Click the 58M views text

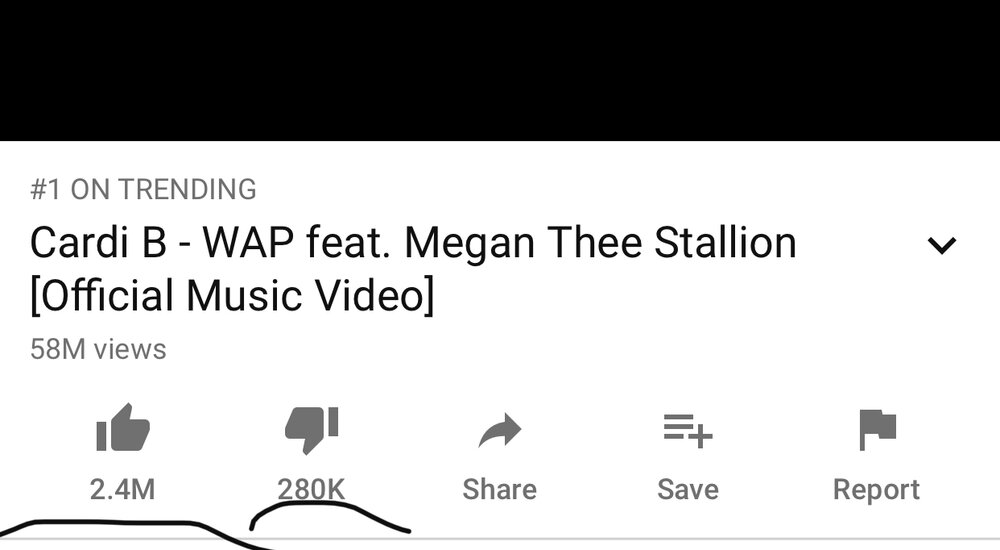click(x=98, y=349)
